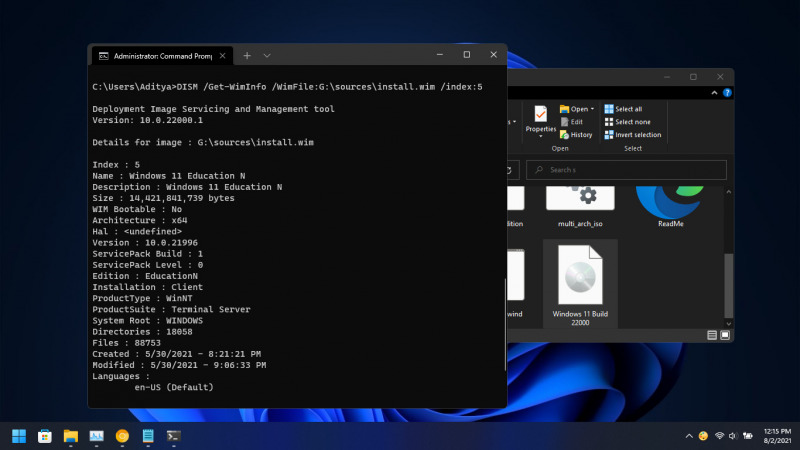Open the orange circular taskbar app

click(x=122, y=436)
